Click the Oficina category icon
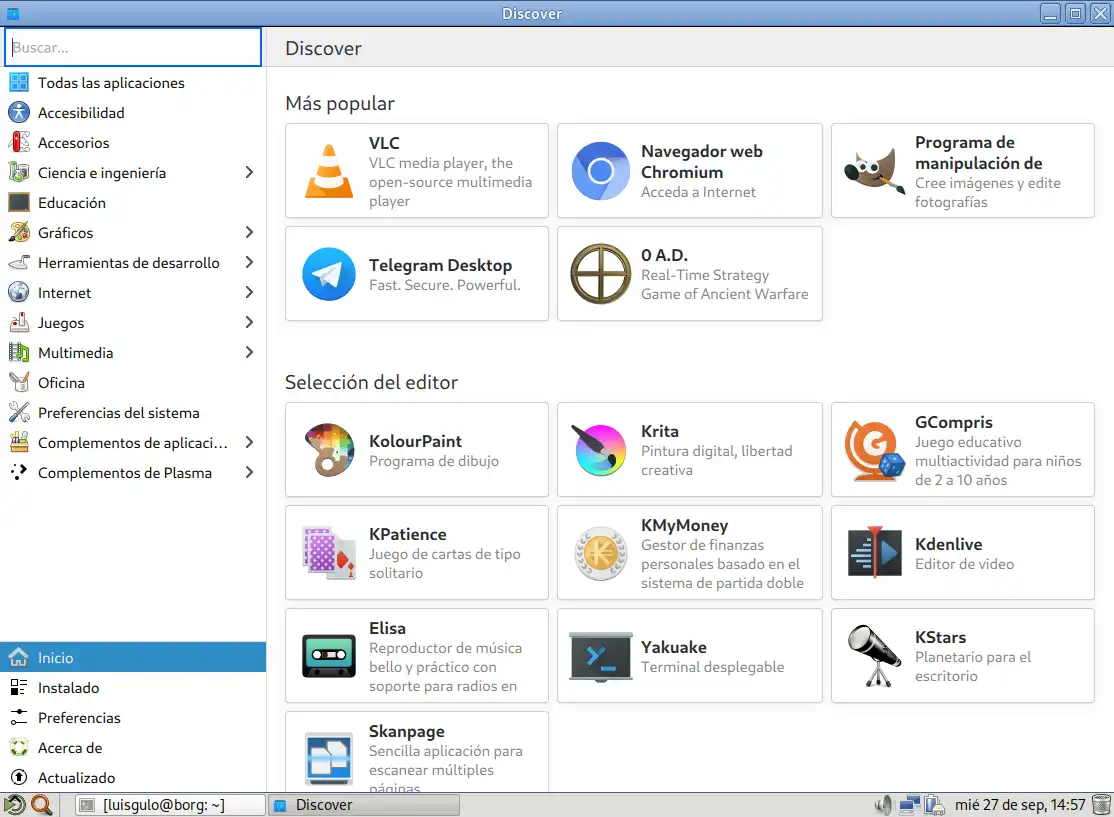1114x817 pixels. point(19,382)
